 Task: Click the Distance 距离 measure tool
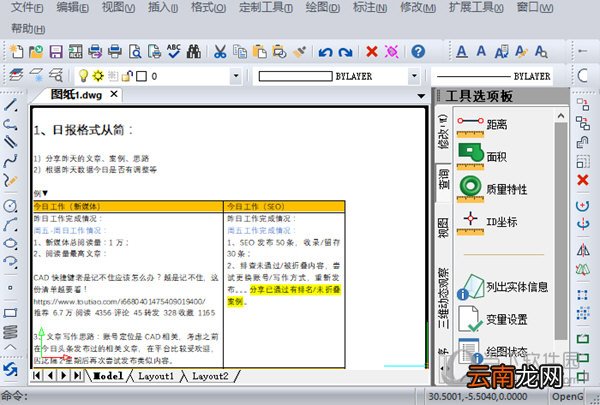(482, 126)
